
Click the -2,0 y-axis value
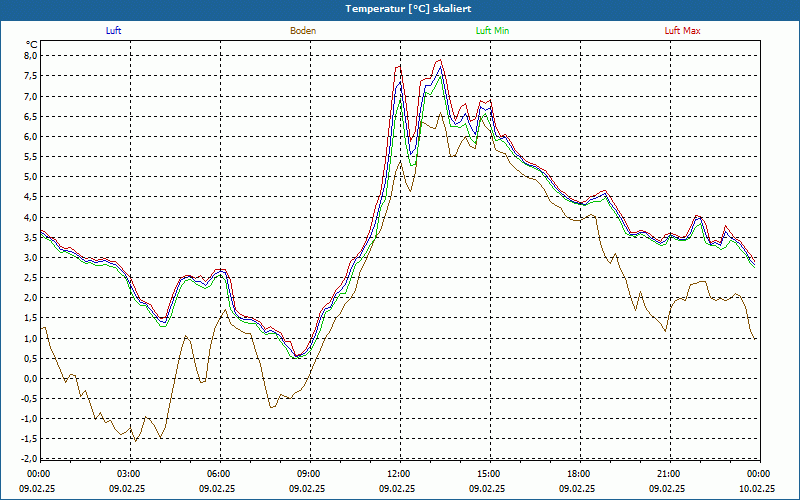pyautogui.click(x=30, y=459)
